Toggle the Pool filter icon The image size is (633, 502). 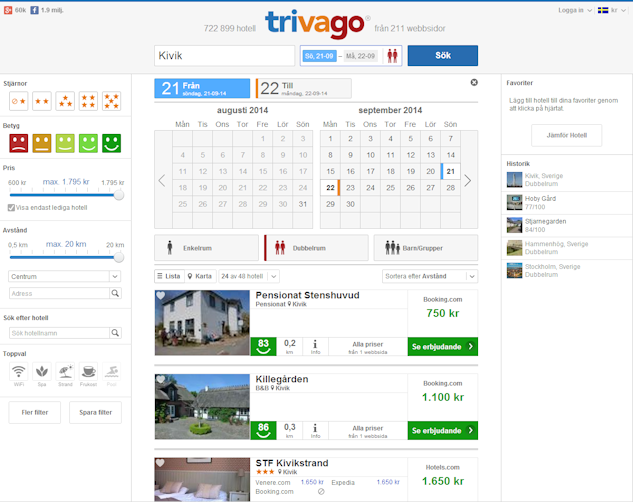(111, 372)
